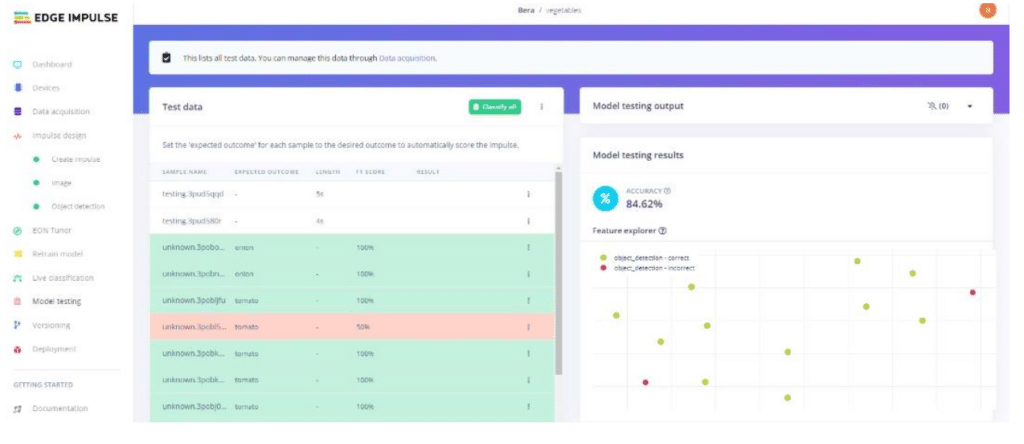
Task: Open the Model testing menu item
Action: click(56, 301)
